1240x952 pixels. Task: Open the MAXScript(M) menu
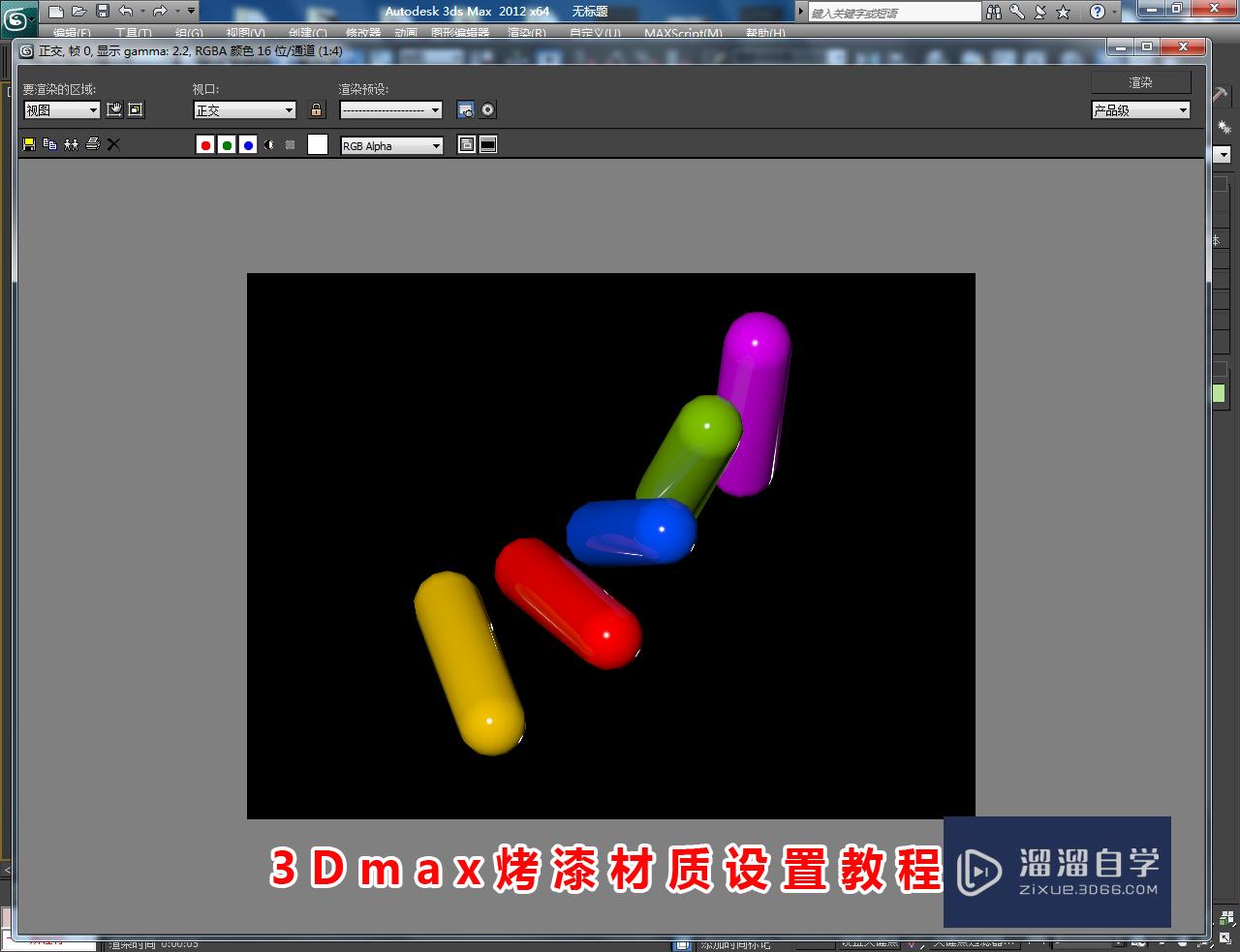point(683,33)
